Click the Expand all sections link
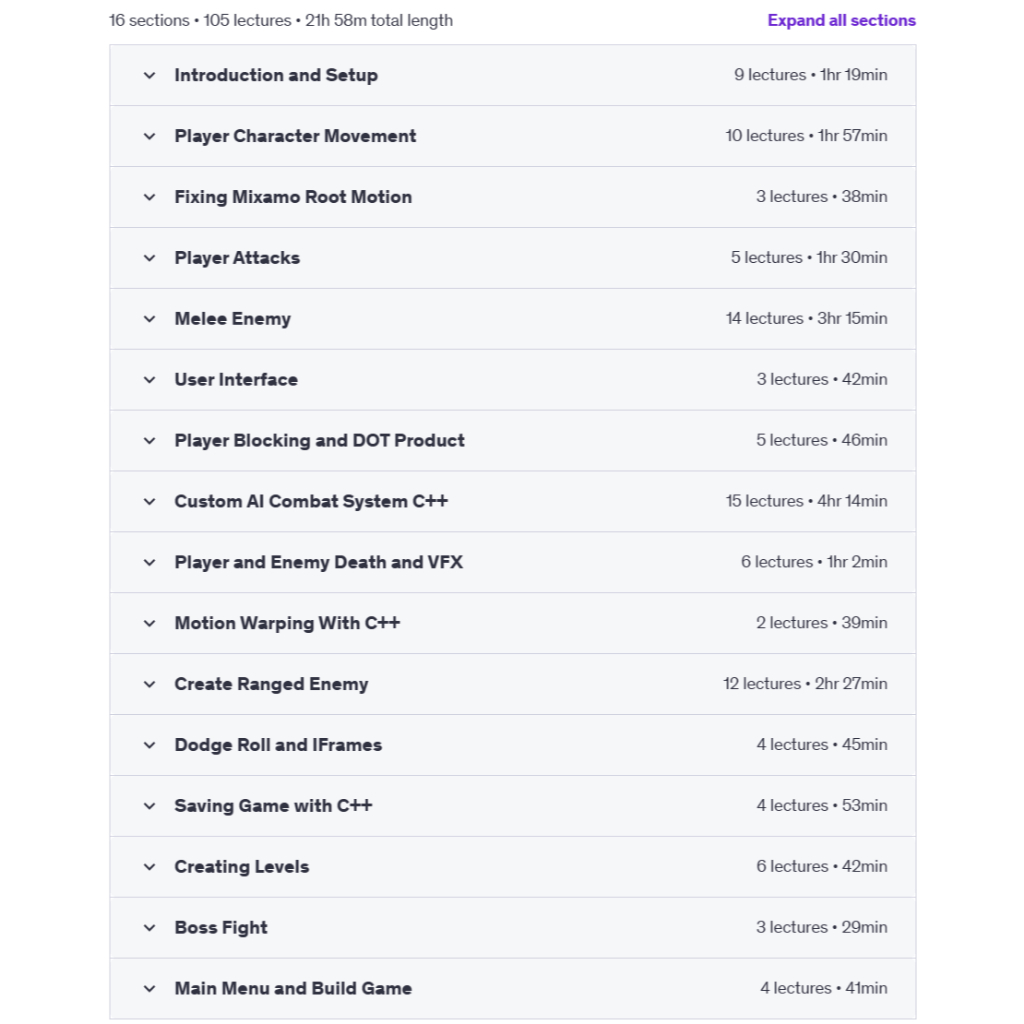Viewport: 1024px width, 1024px height. tap(841, 20)
